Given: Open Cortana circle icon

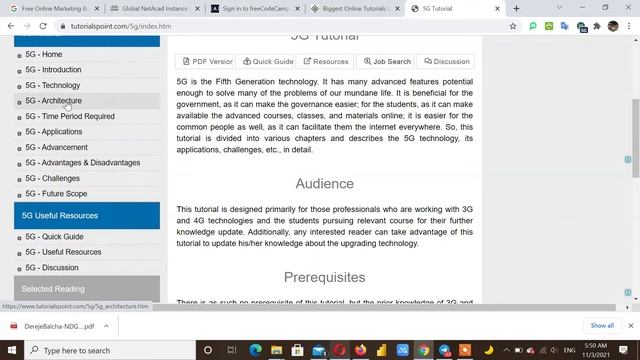Looking at the screenshot, I should click(208, 350).
